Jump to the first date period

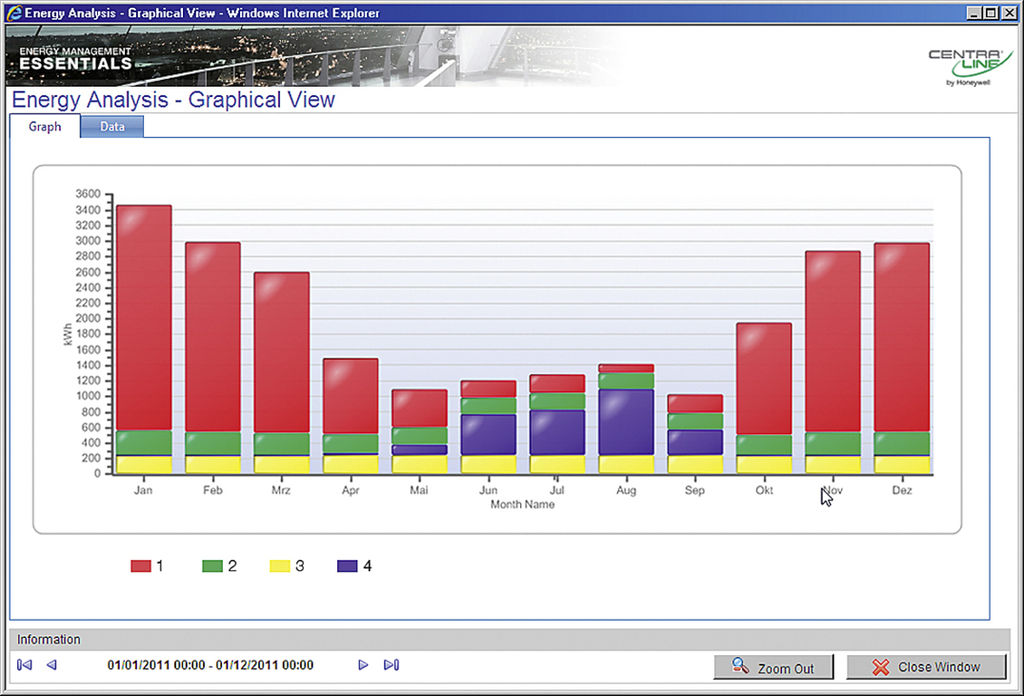point(25,665)
